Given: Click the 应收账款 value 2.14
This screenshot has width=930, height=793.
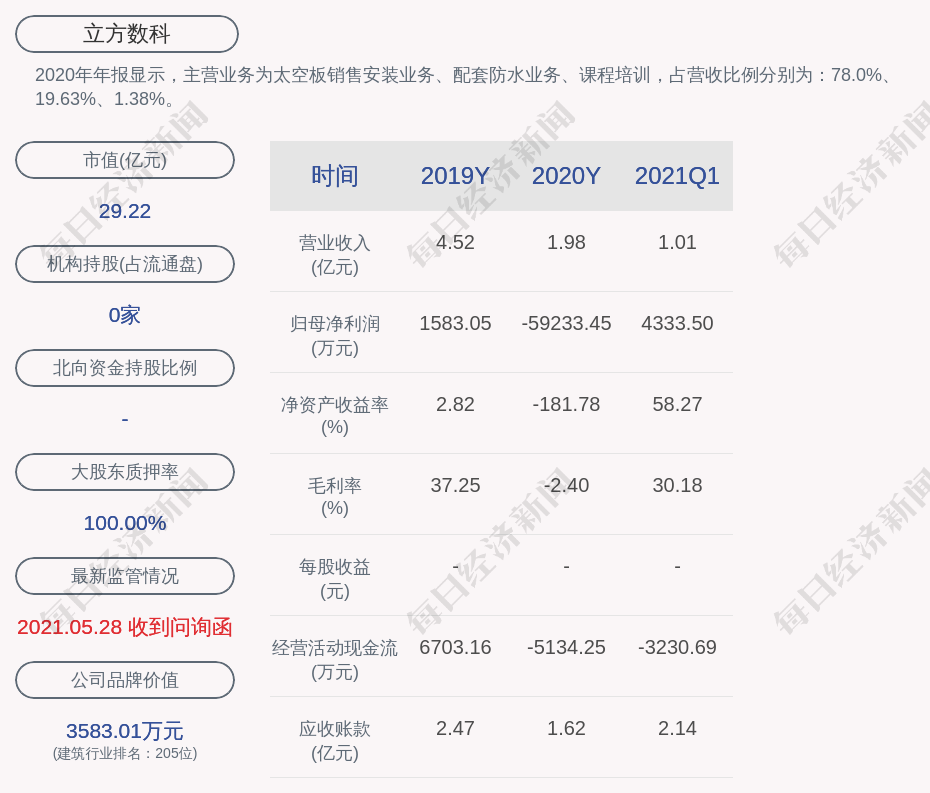Looking at the screenshot, I should point(677,729).
